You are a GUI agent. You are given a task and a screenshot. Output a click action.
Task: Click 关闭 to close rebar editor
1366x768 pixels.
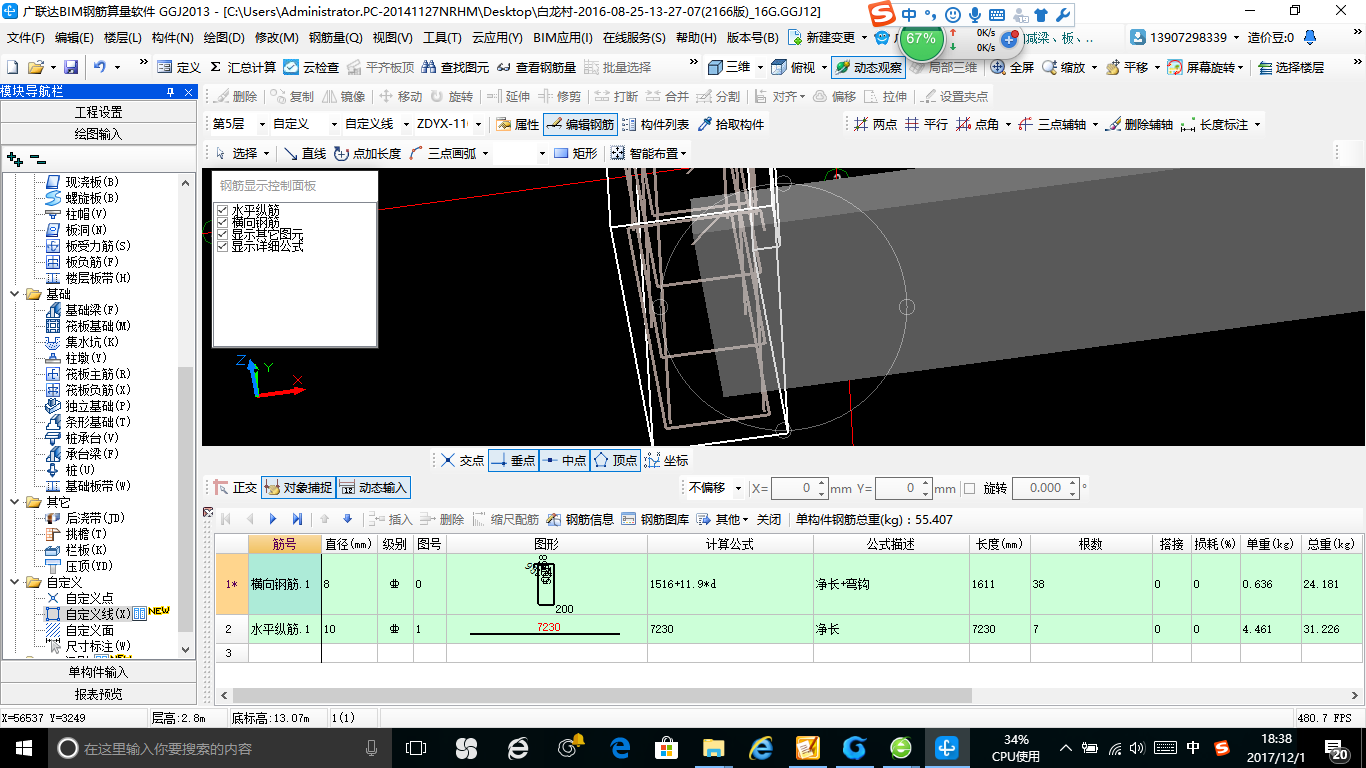tap(769, 519)
